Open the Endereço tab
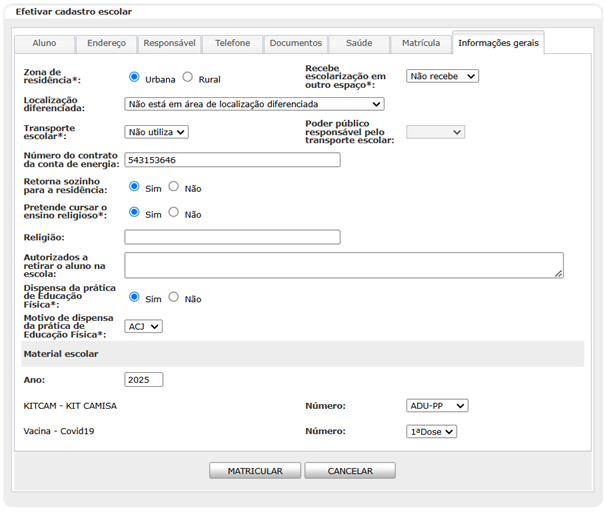The height and width of the screenshot is (512, 605). (x=106, y=44)
